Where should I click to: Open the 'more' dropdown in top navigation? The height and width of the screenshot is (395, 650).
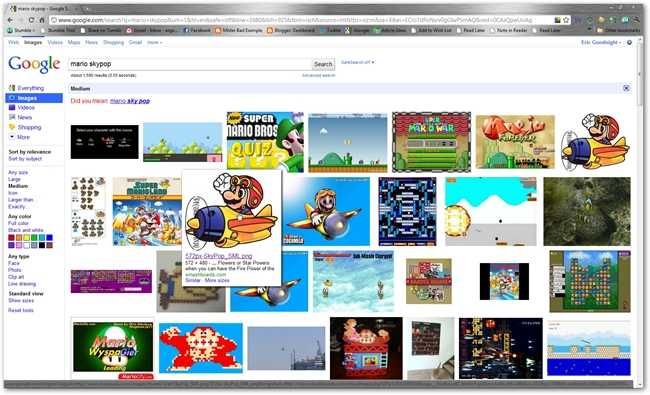pos(154,42)
